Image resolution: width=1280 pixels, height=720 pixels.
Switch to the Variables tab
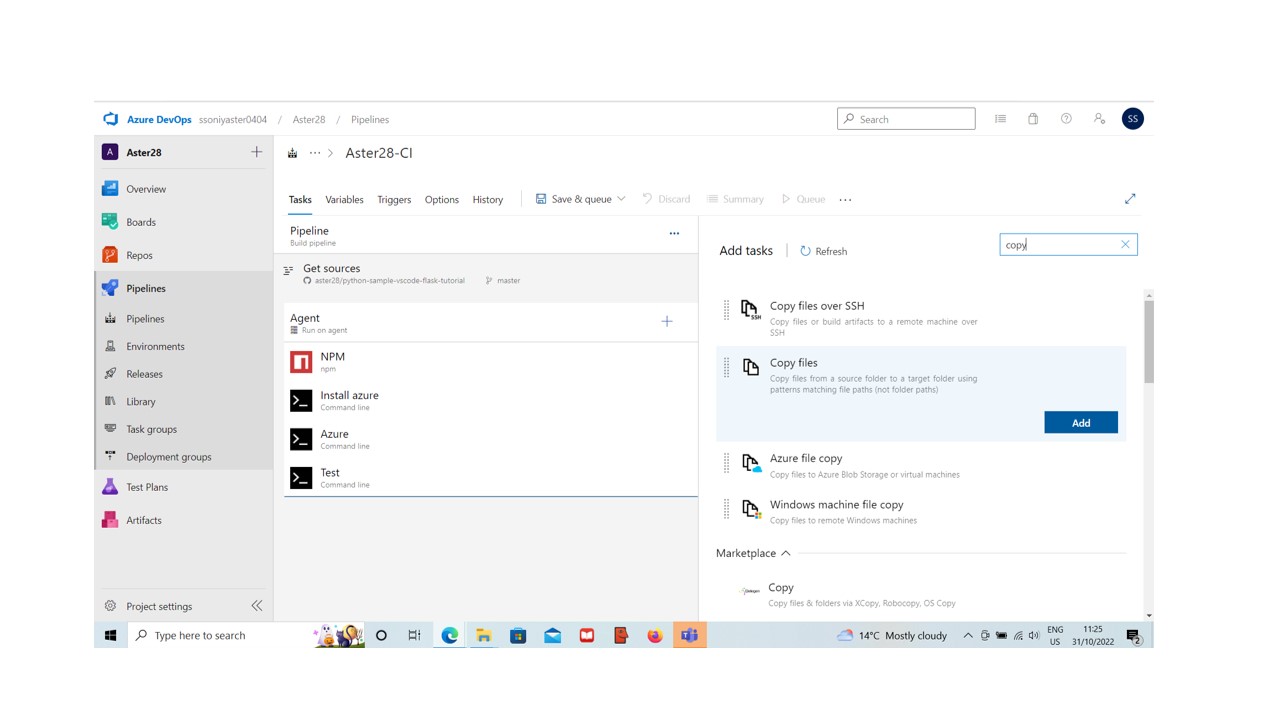pyautogui.click(x=344, y=200)
